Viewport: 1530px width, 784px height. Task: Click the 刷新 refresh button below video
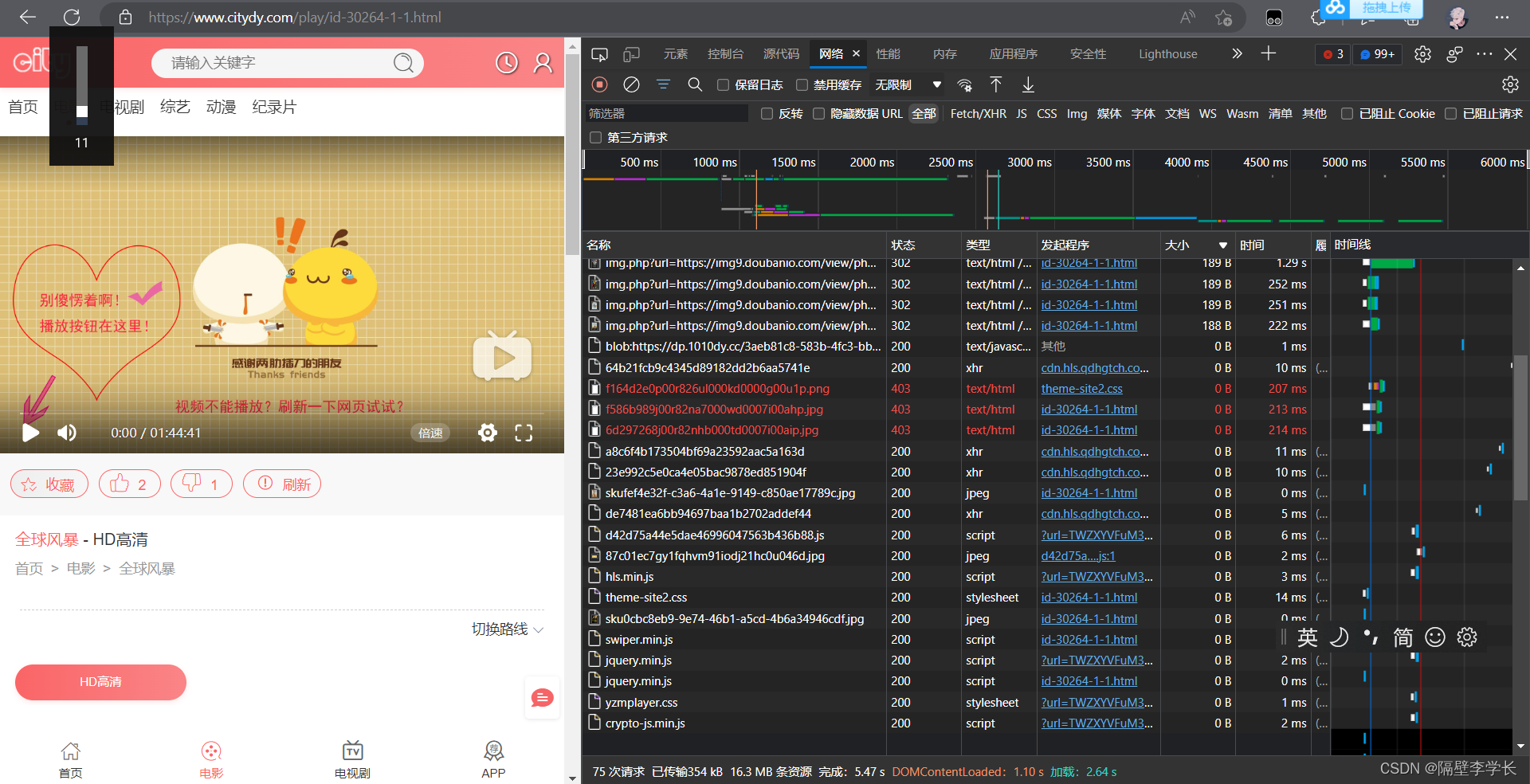[x=282, y=484]
